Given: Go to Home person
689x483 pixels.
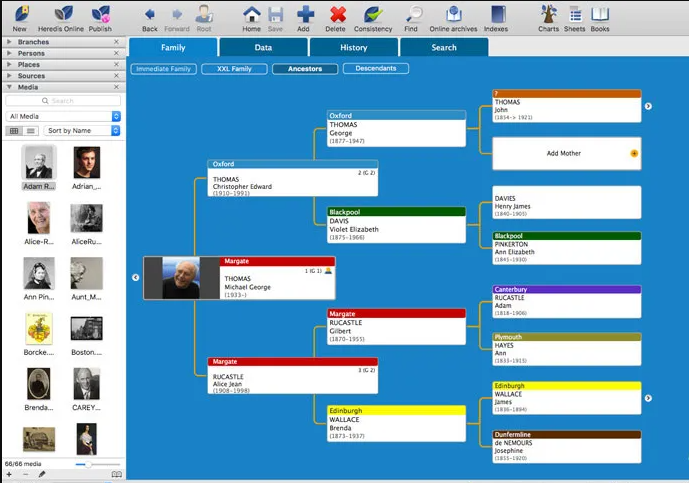Looking at the screenshot, I should [x=252, y=14].
